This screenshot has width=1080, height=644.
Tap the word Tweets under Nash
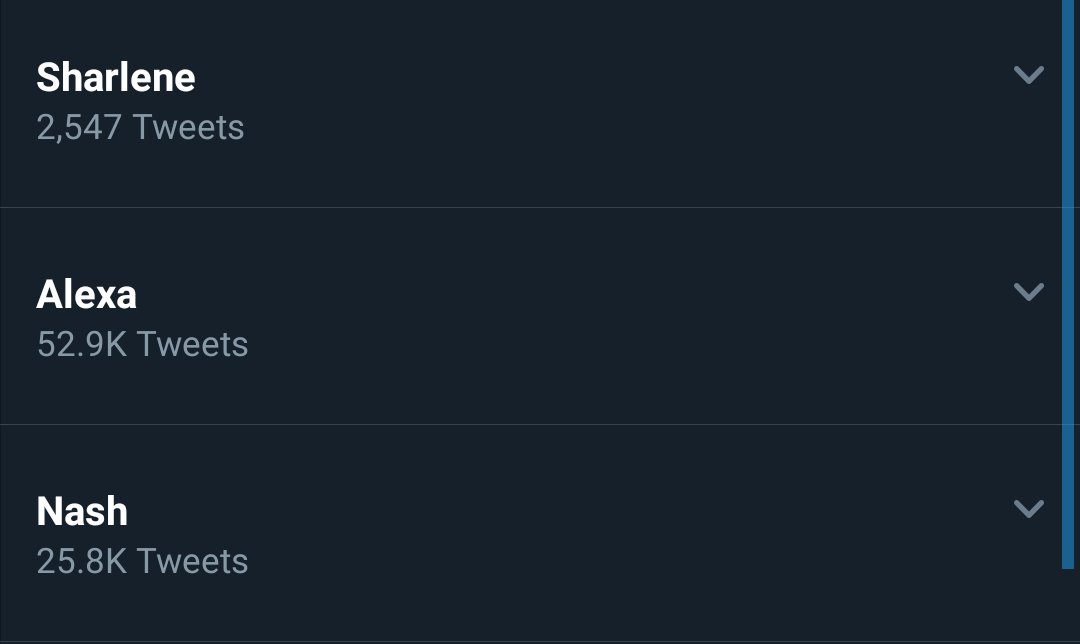tap(192, 561)
